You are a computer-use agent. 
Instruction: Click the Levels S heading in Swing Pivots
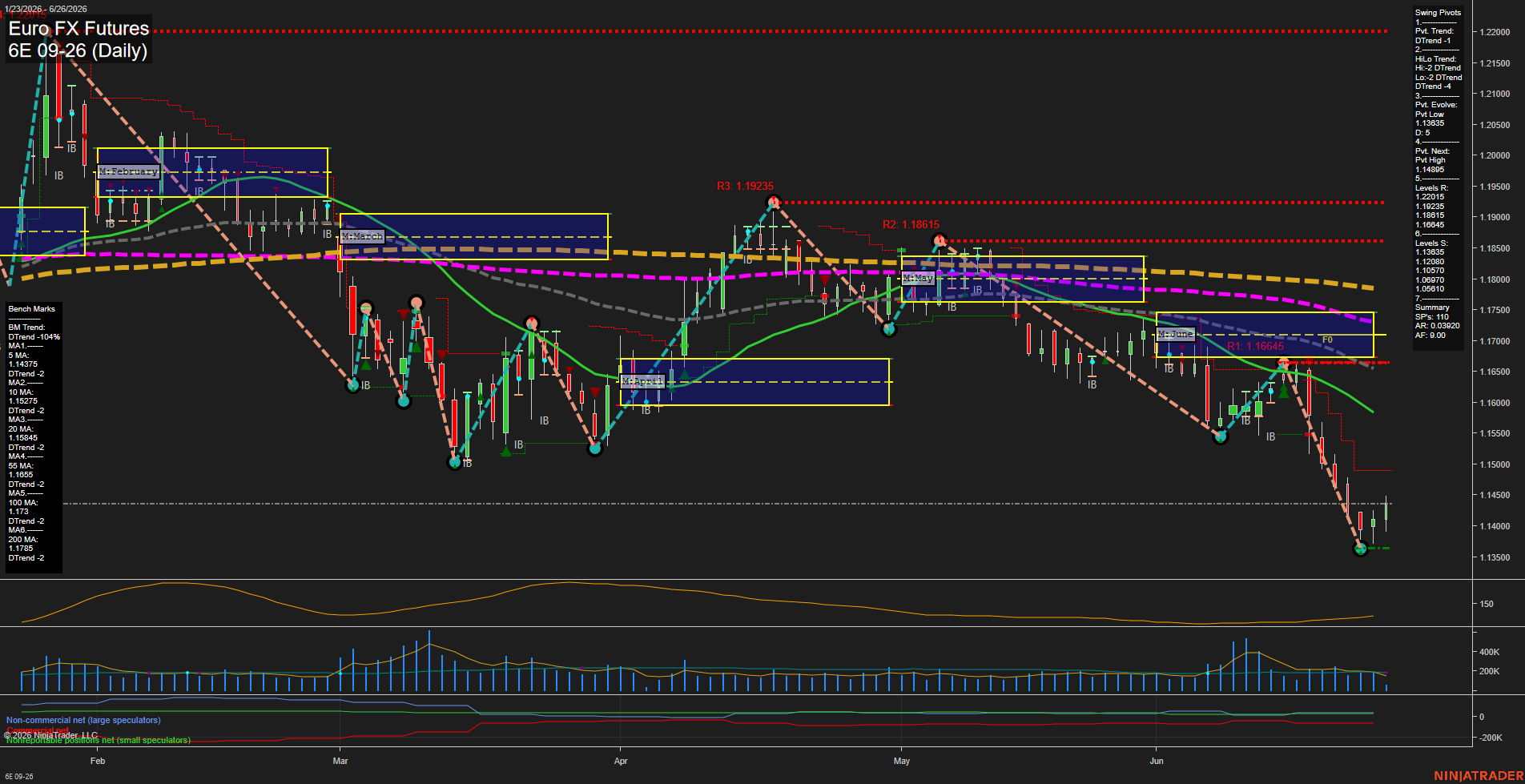point(1431,243)
